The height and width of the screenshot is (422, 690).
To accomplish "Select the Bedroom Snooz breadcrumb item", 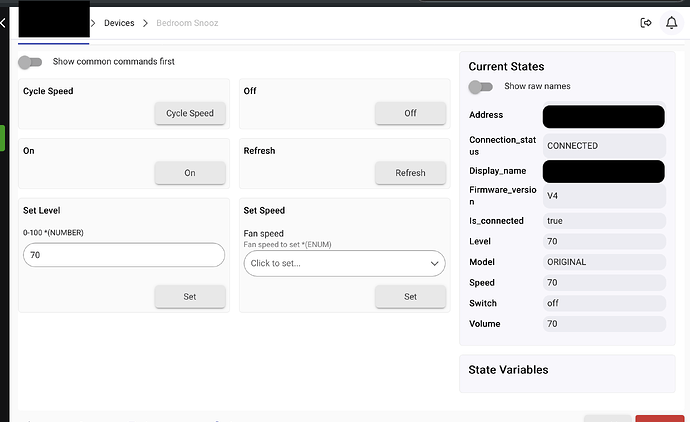I will pos(187,22).
